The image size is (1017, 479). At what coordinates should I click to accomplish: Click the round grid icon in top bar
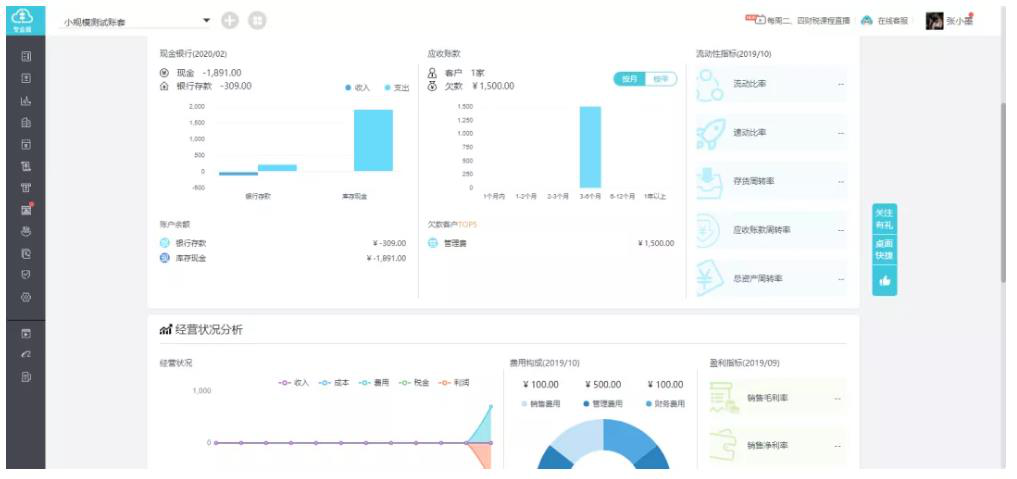pyautogui.click(x=257, y=21)
